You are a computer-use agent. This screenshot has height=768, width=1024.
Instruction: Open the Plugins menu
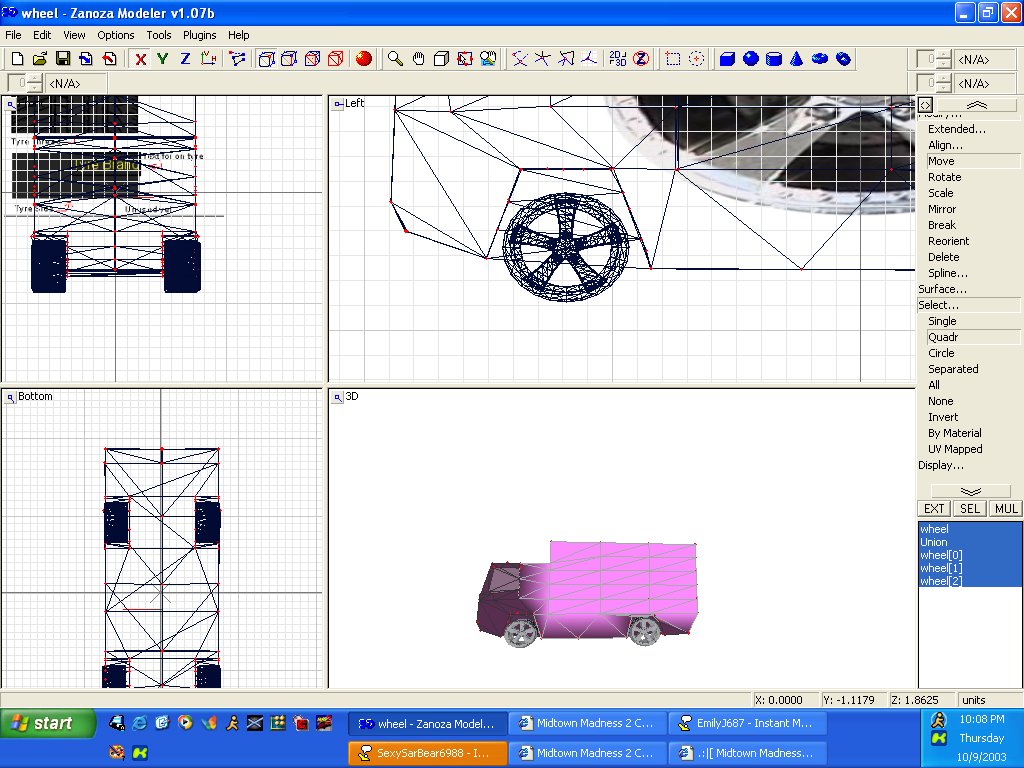pyautogui.click(x=200, y=35)
